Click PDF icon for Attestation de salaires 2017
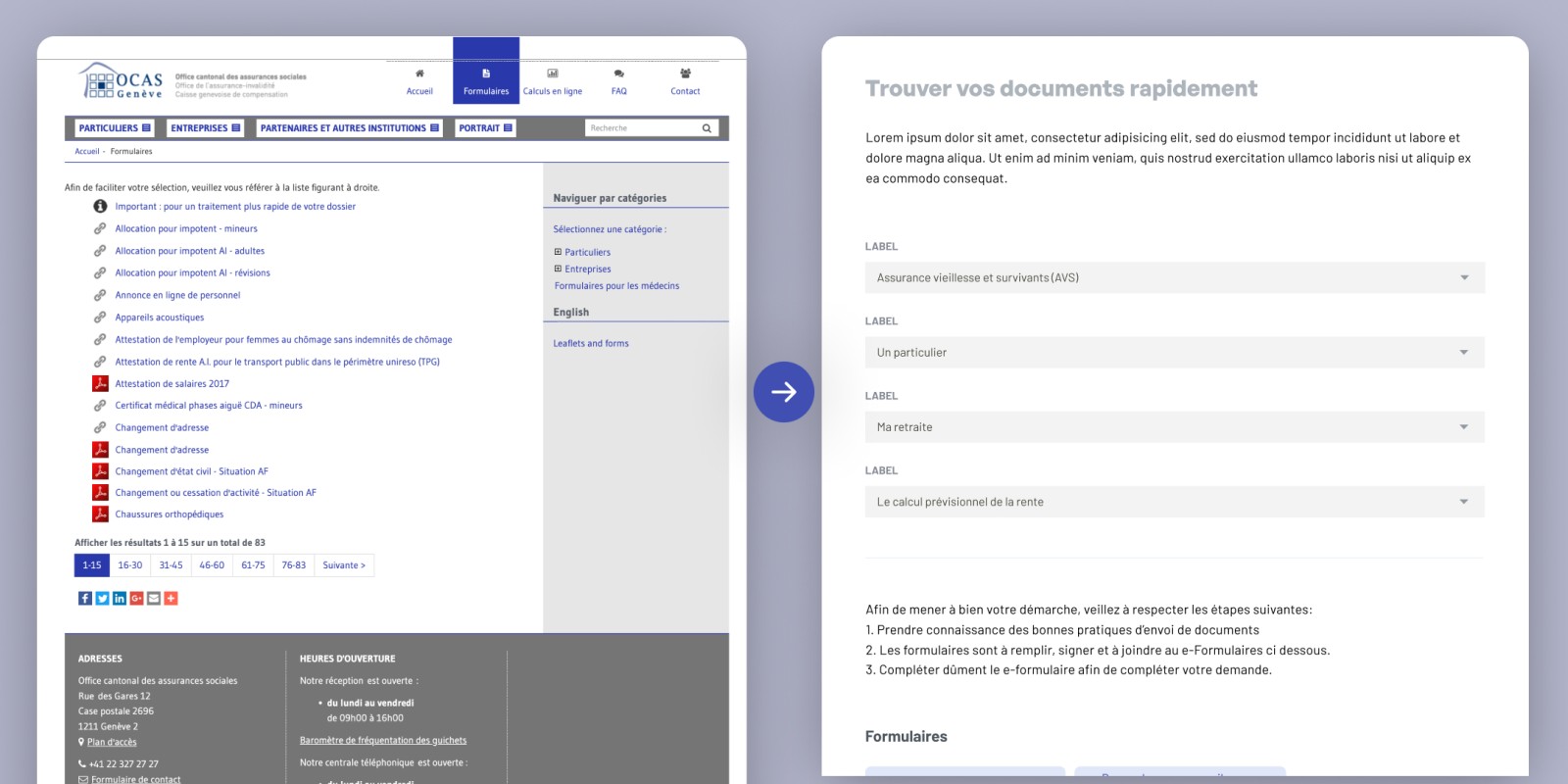The height and width of the screenshot is (784, 1568). [100, 383]
